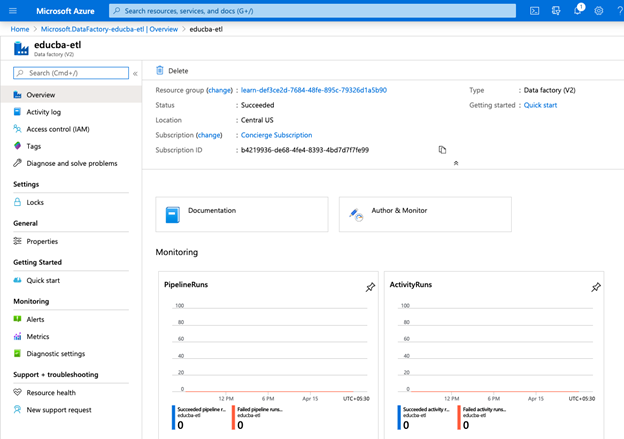
Task: Go to Home in the breadcrumb
Action: pyautogui.click(x=20, y=29)
